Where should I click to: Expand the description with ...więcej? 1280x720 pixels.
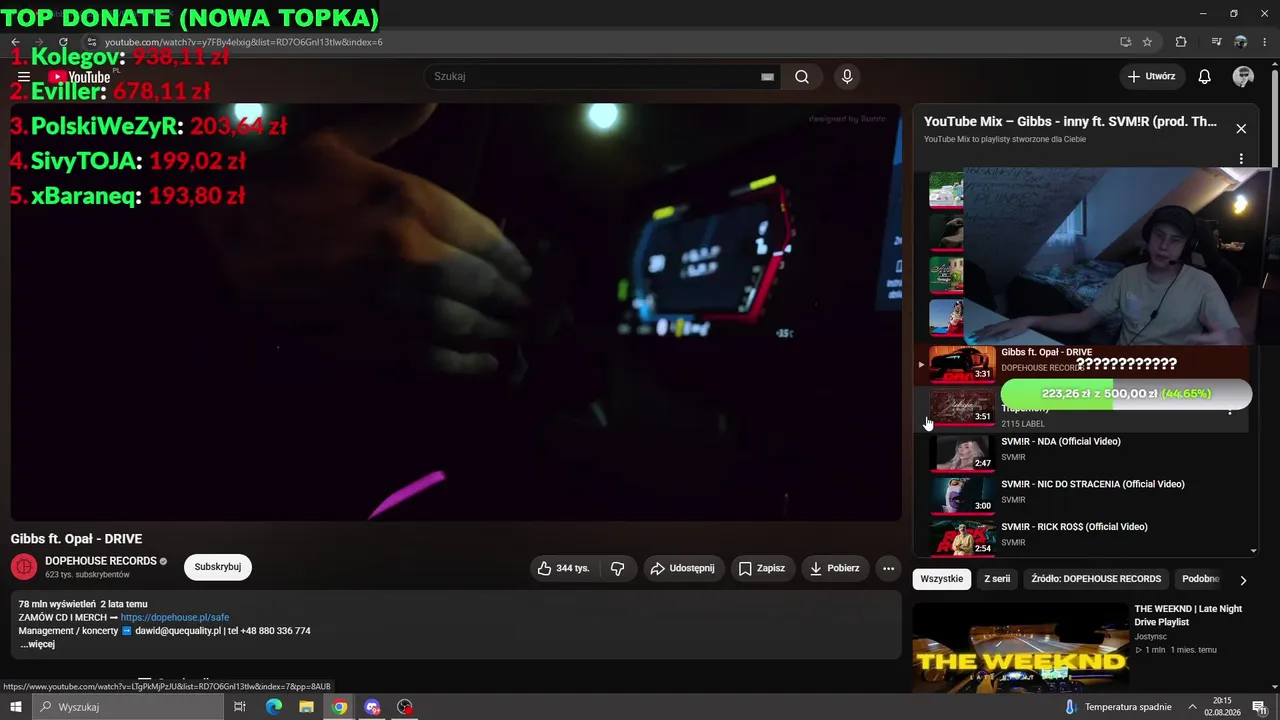(x=38, y=644)
